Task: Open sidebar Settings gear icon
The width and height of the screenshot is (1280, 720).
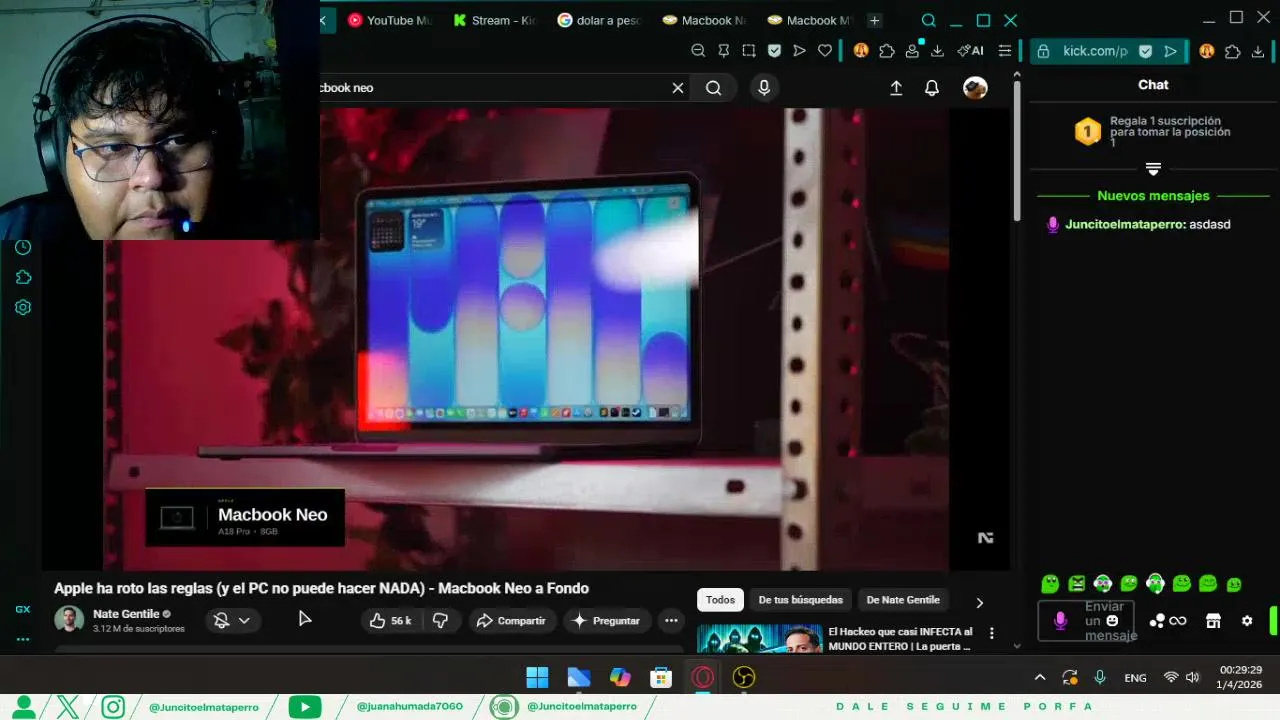Action: (x=23, y=307)
